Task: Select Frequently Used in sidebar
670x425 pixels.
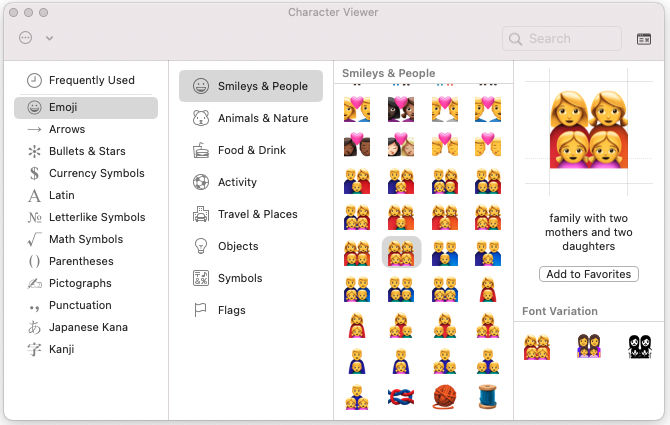Action: [90, 80]
